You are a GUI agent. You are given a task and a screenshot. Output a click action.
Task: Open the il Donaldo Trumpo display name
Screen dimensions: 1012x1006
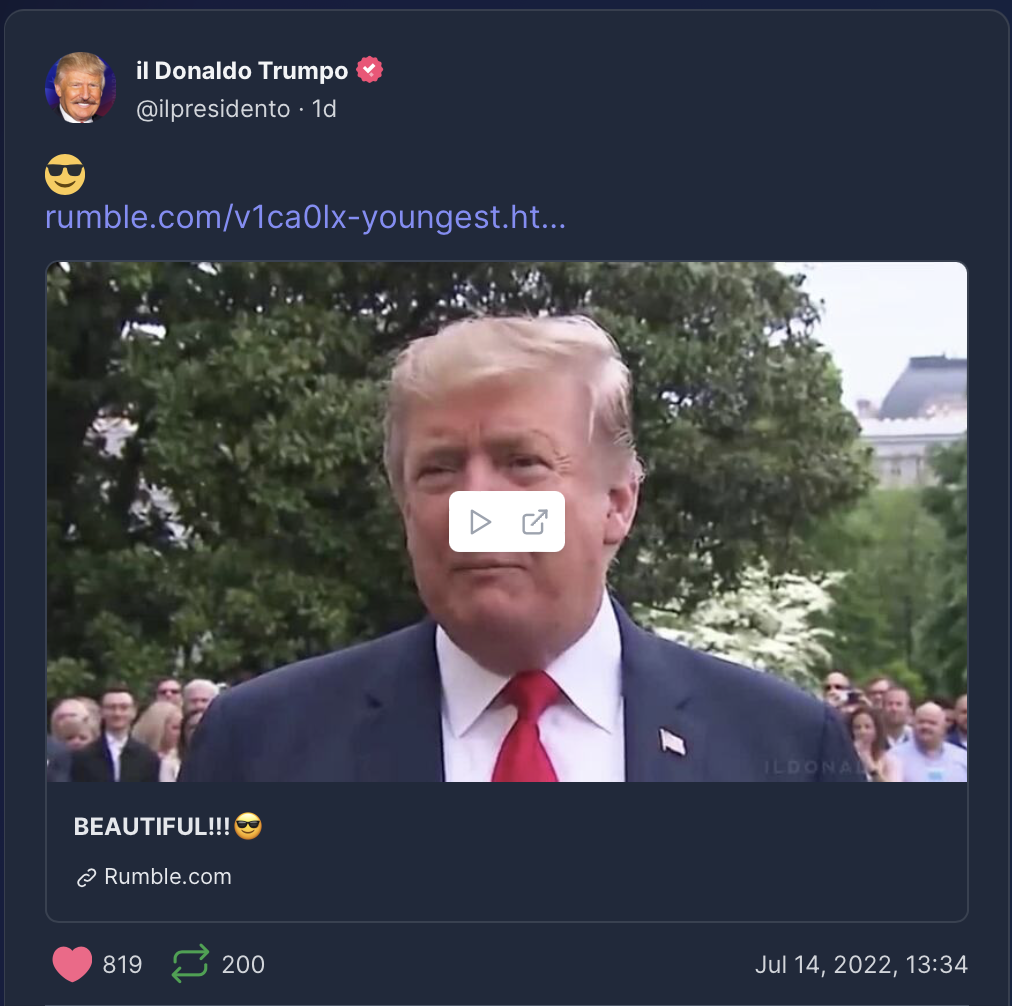pyautogui.click(x=242, y=70)
